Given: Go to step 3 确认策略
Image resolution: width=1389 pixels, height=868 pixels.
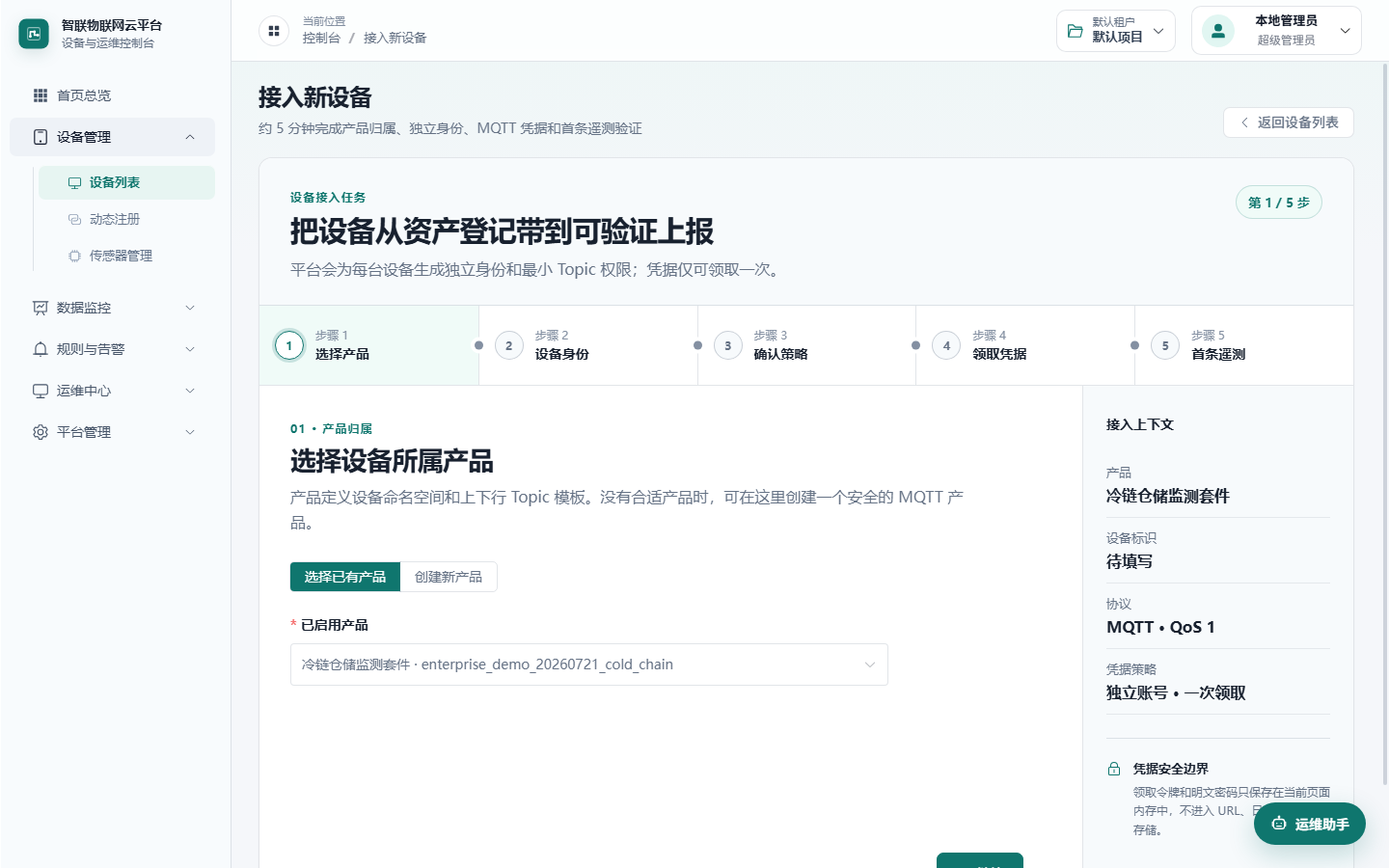Looking at the screenshot, I should (807, 345).
